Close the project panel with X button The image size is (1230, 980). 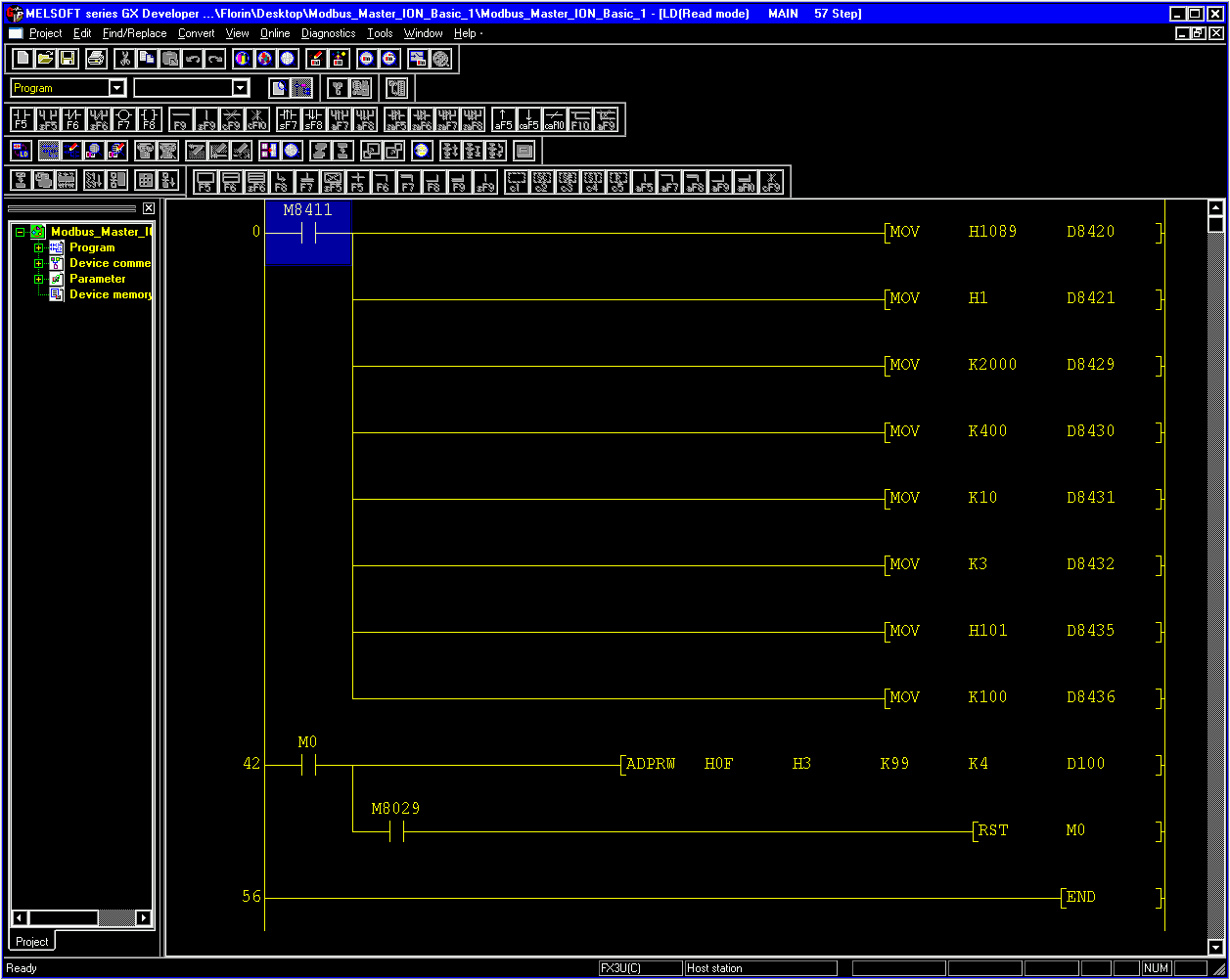pyautogui.click(x=149, y=208)
